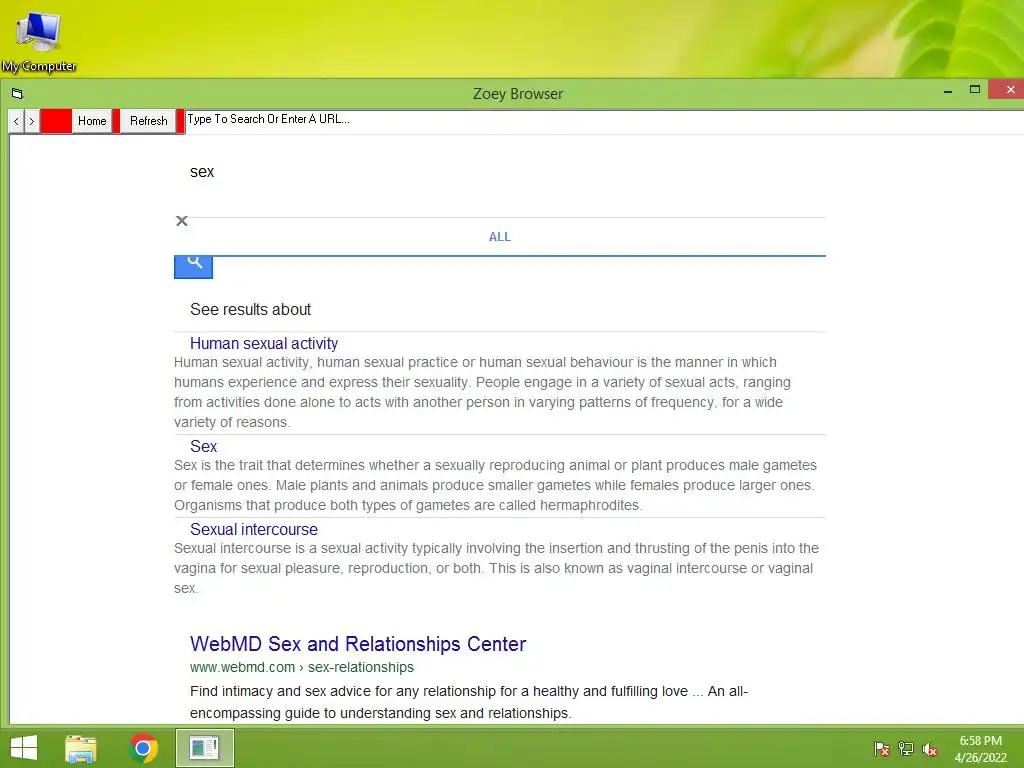Image resolution: width=1024 pixels, height=768 pixels.
Task: Open Action Center flag tray icon
Action: 882,749
